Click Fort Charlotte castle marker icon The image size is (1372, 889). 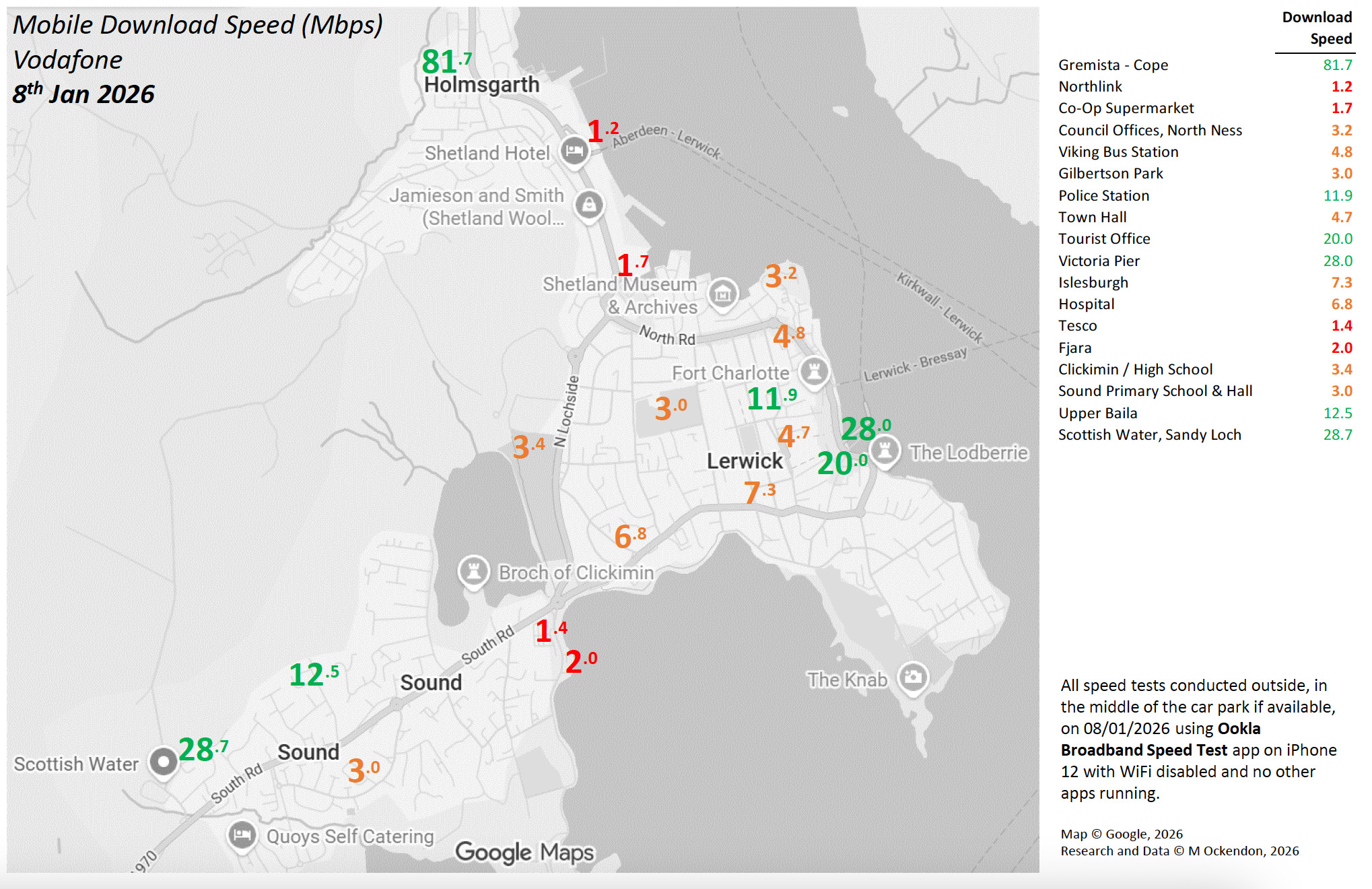tap(814, 370)
